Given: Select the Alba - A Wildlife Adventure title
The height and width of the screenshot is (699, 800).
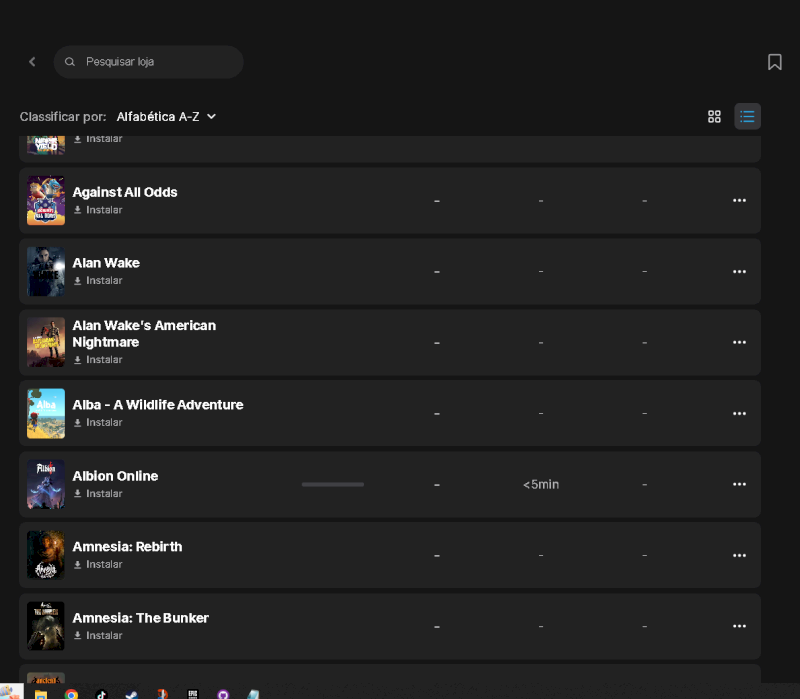Looking at the screenshot, I should tap(158, 405).
